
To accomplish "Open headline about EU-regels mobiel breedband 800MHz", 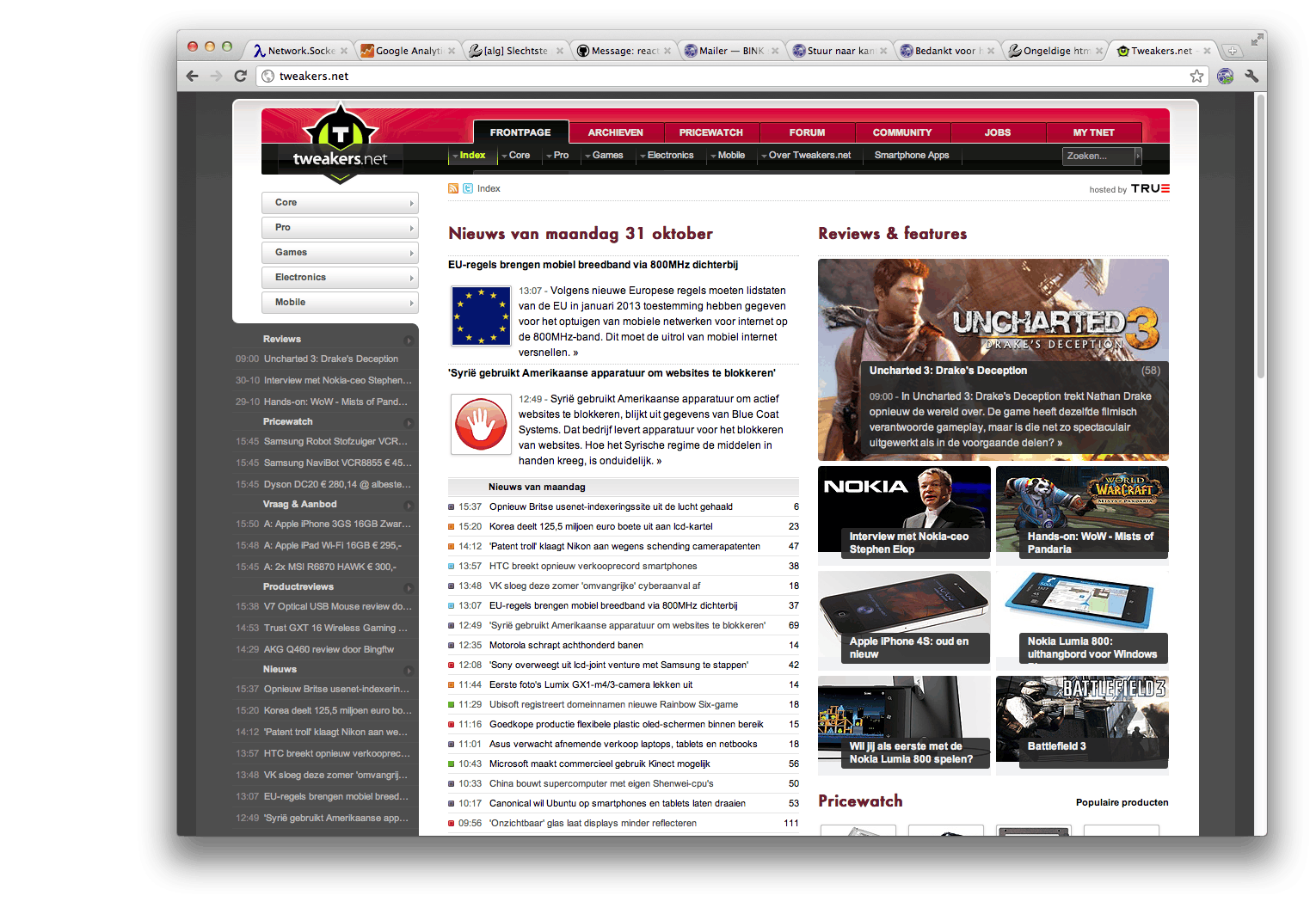I will (x=593, y=265).
